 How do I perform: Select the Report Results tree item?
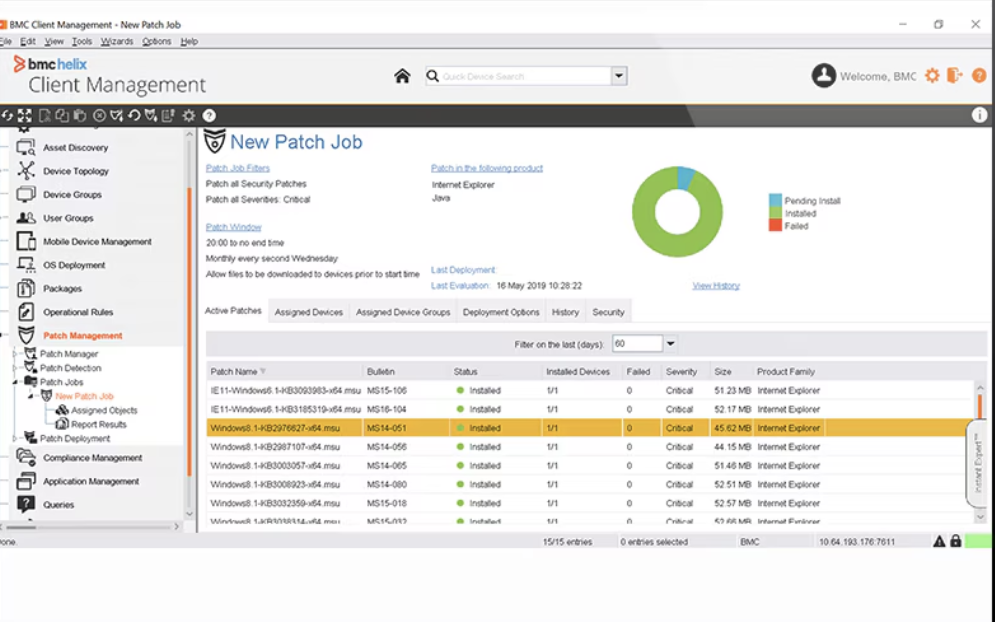click(98, 424)
